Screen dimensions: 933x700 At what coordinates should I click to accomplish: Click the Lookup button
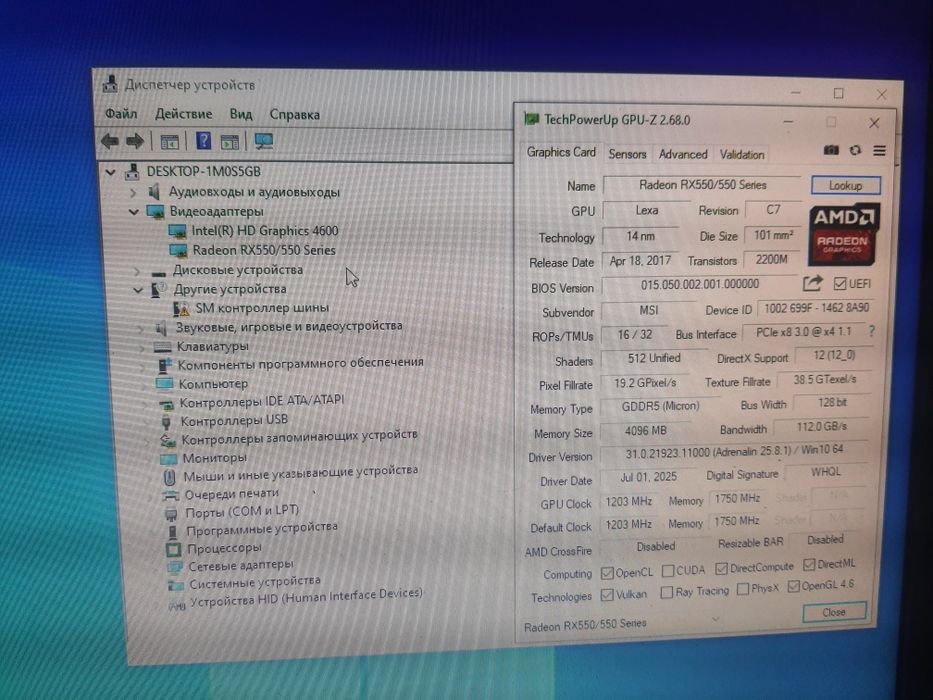tap(846, 186)
